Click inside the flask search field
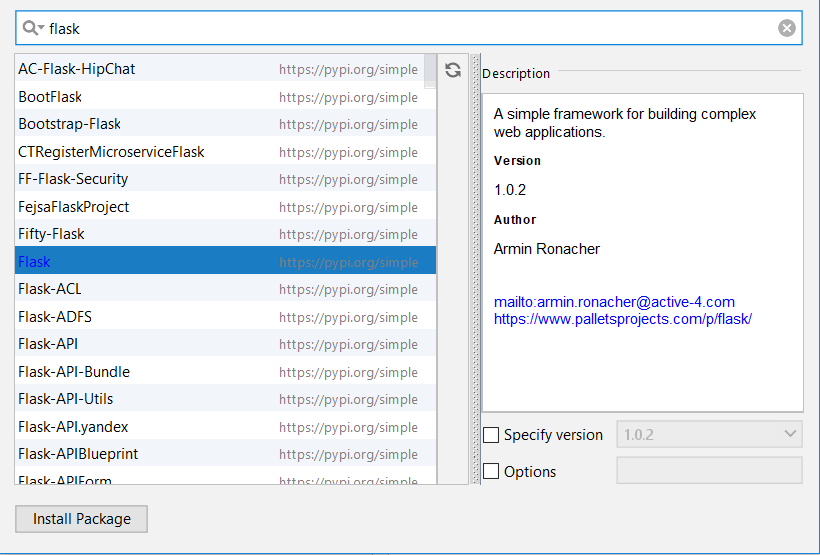 [x=408, y=28]
